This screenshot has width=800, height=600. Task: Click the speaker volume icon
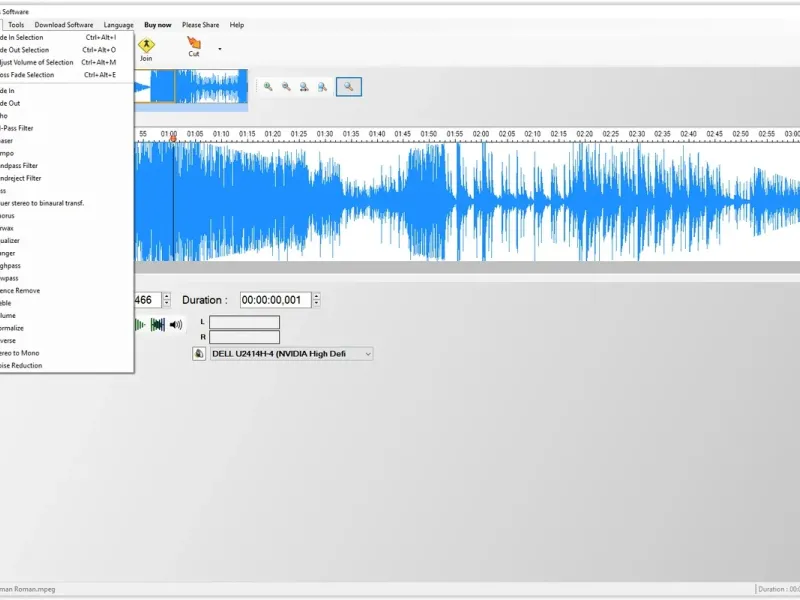click(176, 324)
